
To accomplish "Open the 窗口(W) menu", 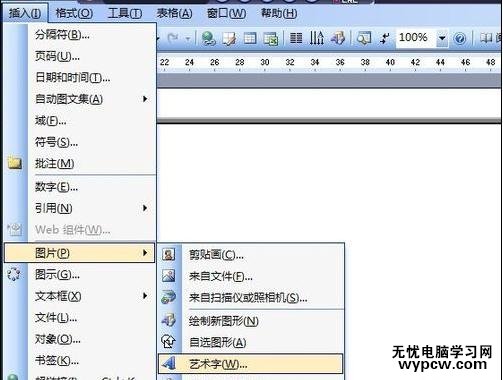I will [226, 13].
